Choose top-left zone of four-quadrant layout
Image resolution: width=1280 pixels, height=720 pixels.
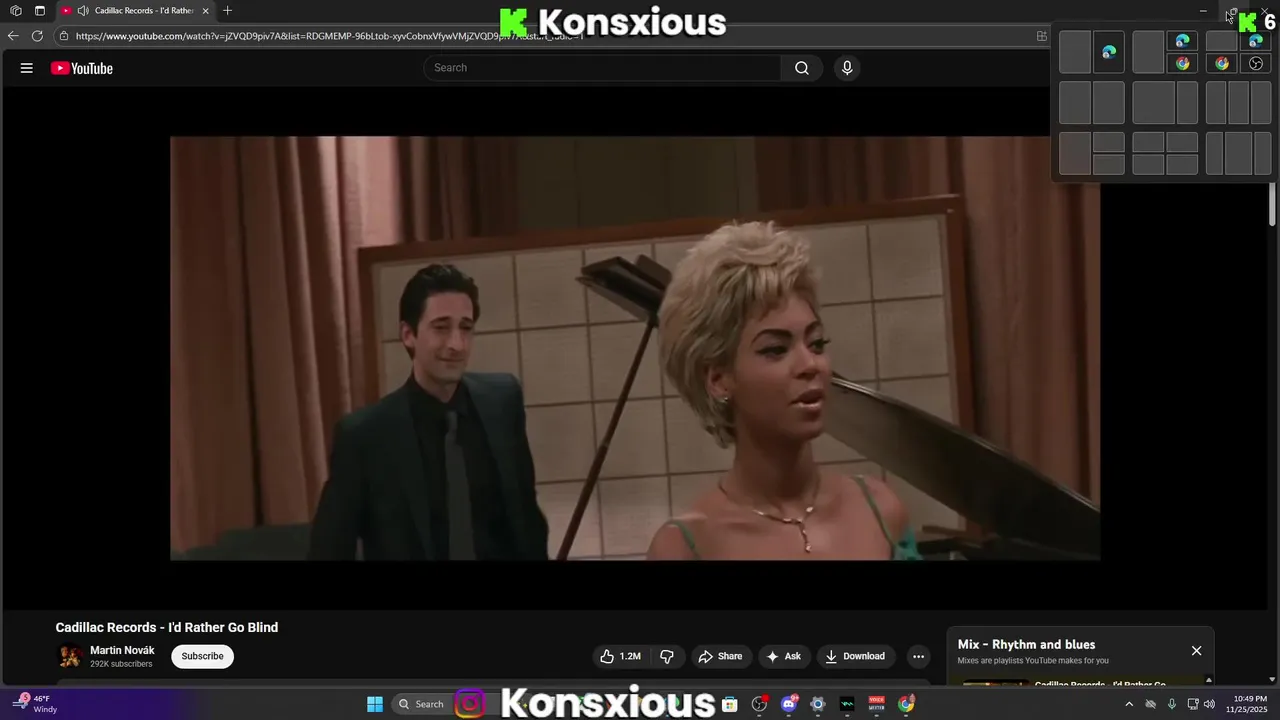pos(1148,142)
